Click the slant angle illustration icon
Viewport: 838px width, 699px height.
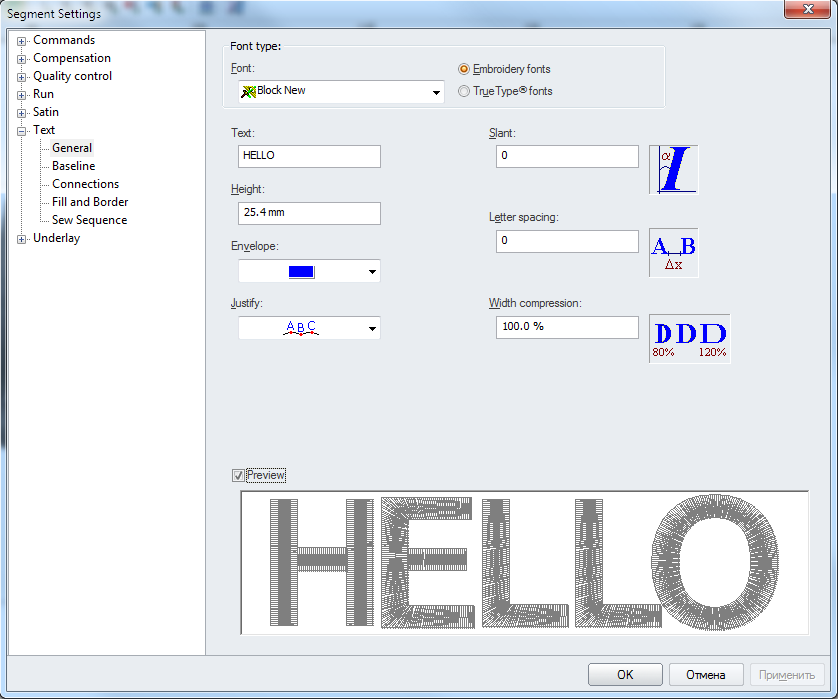click(x=673, y=169)
